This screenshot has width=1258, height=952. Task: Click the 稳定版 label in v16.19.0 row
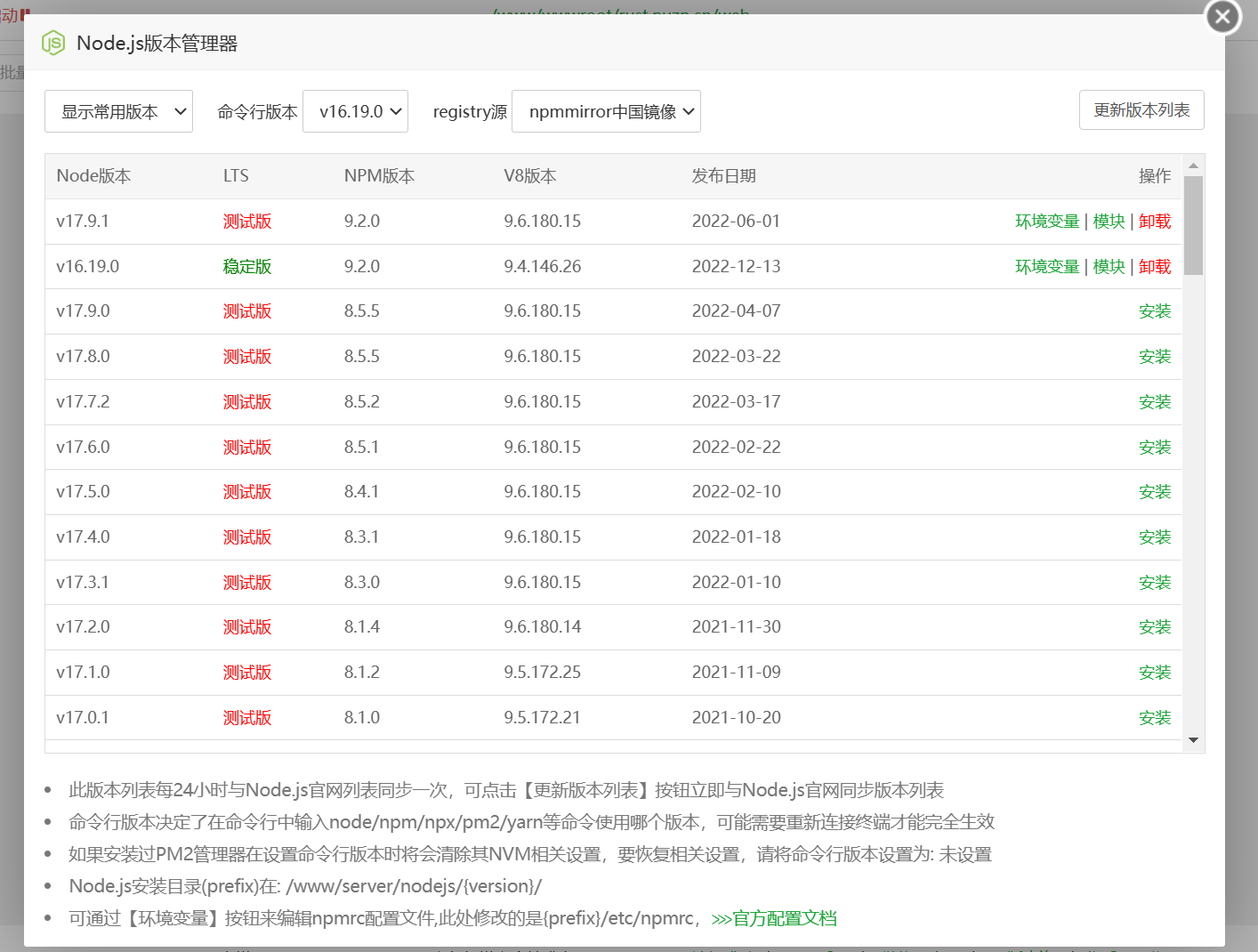pos(247,267)
